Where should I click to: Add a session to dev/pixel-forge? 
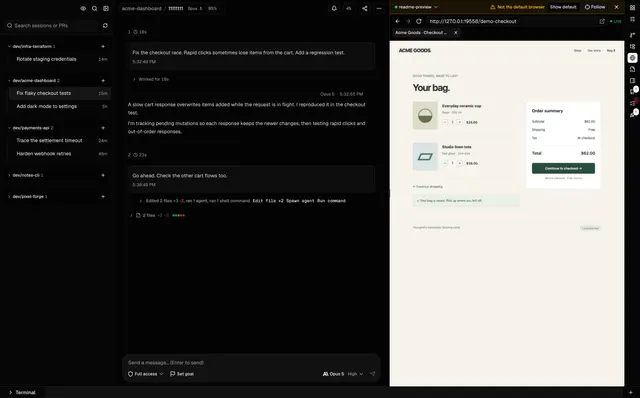tap(103, 197)
